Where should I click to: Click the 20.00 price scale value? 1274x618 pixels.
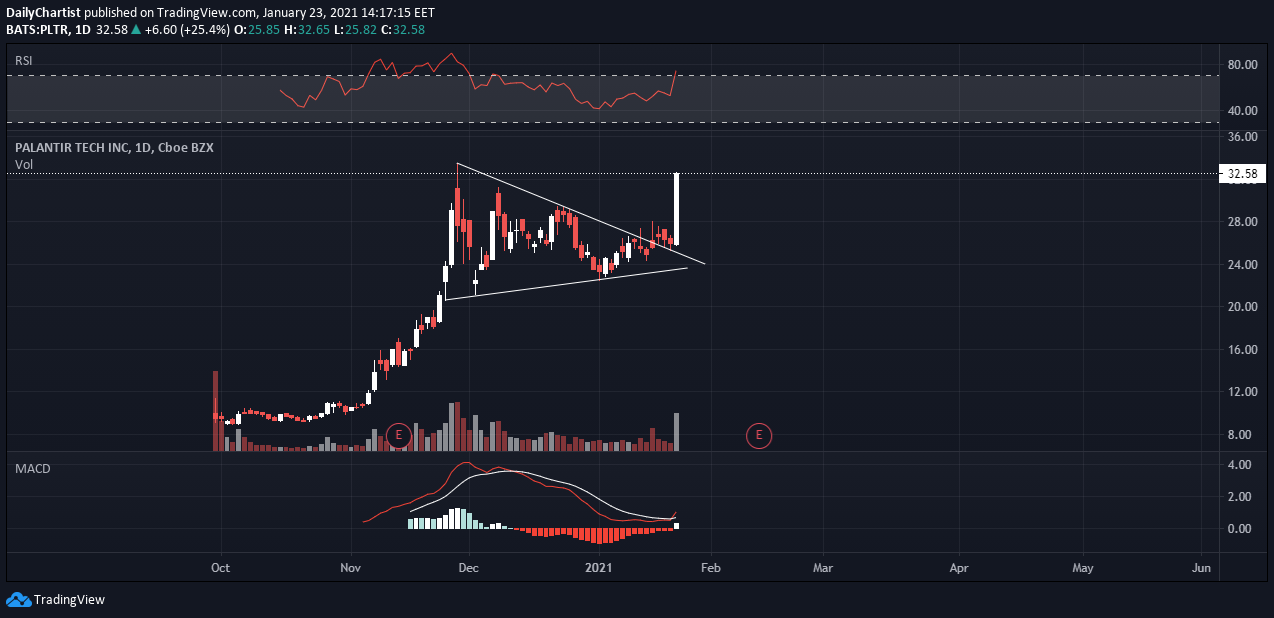pos(1242,307)
